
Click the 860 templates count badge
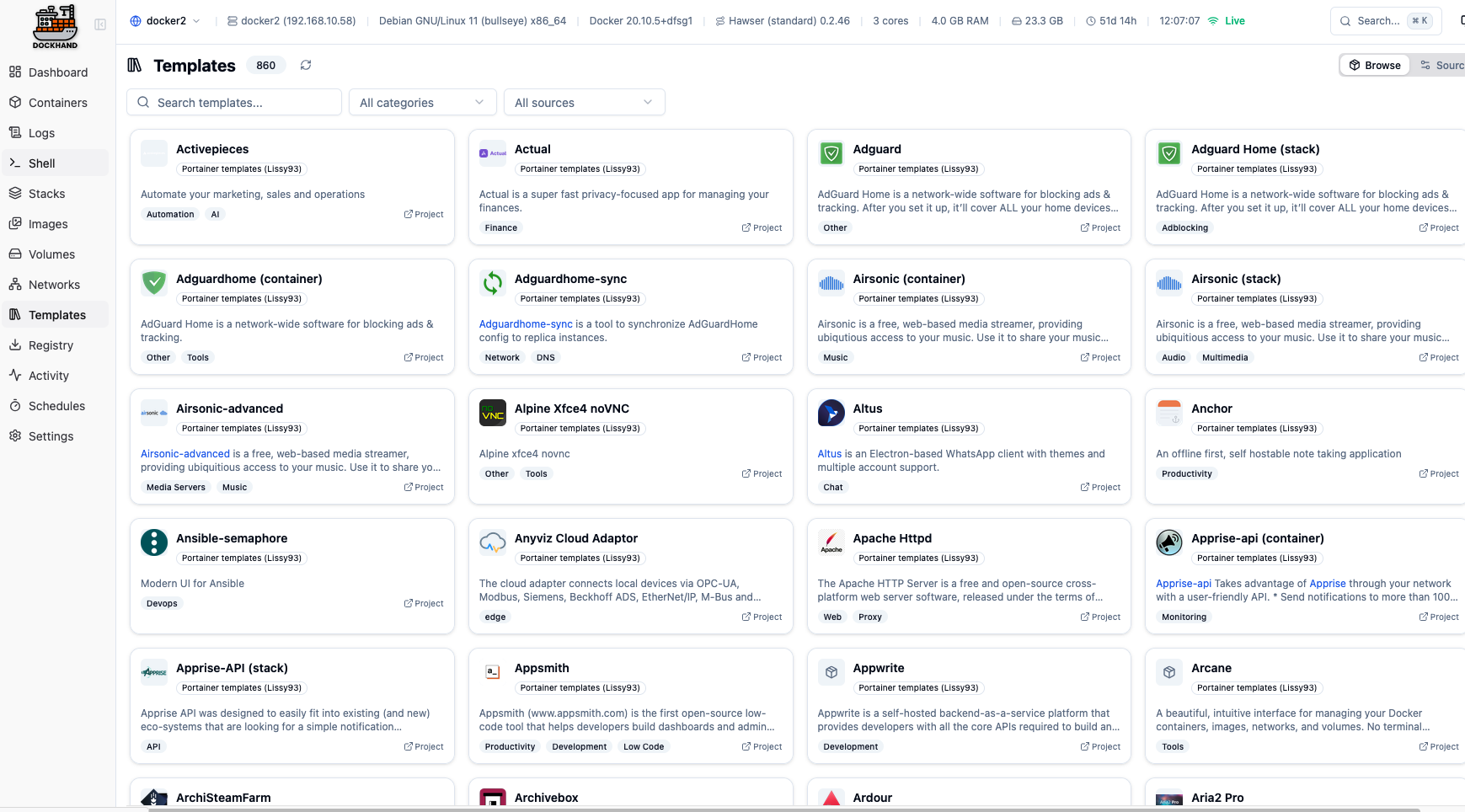coord(266,66)
